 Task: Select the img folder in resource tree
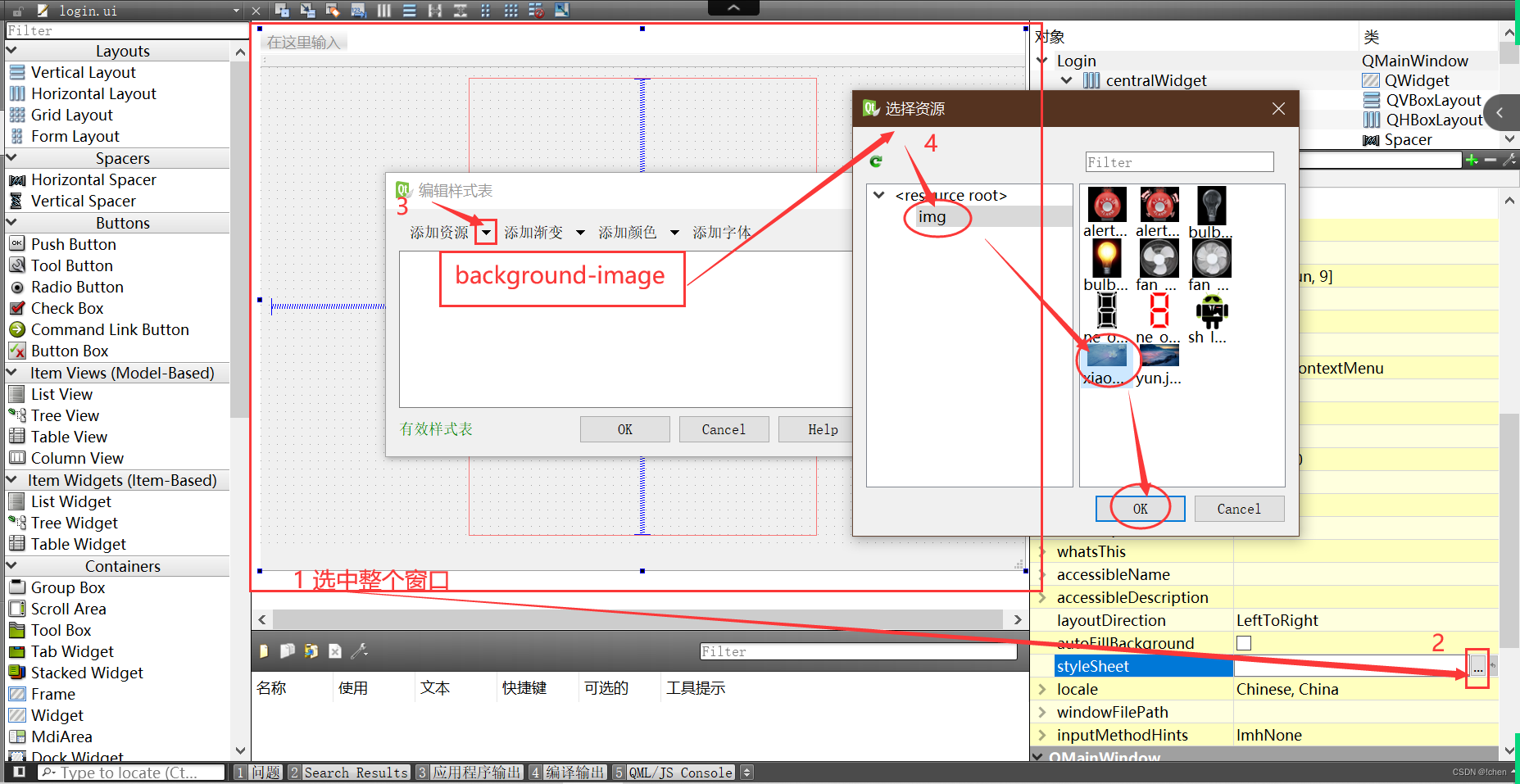point(932,216)
